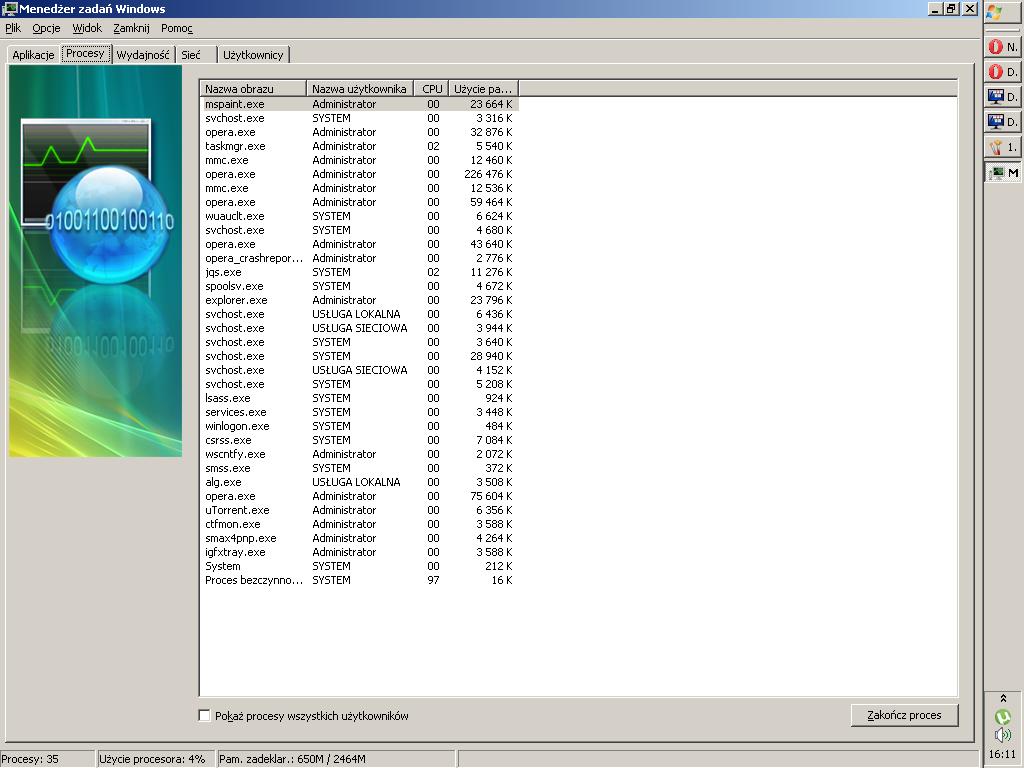
Task: Select the services.exe process row
Action: click(359, 412)
